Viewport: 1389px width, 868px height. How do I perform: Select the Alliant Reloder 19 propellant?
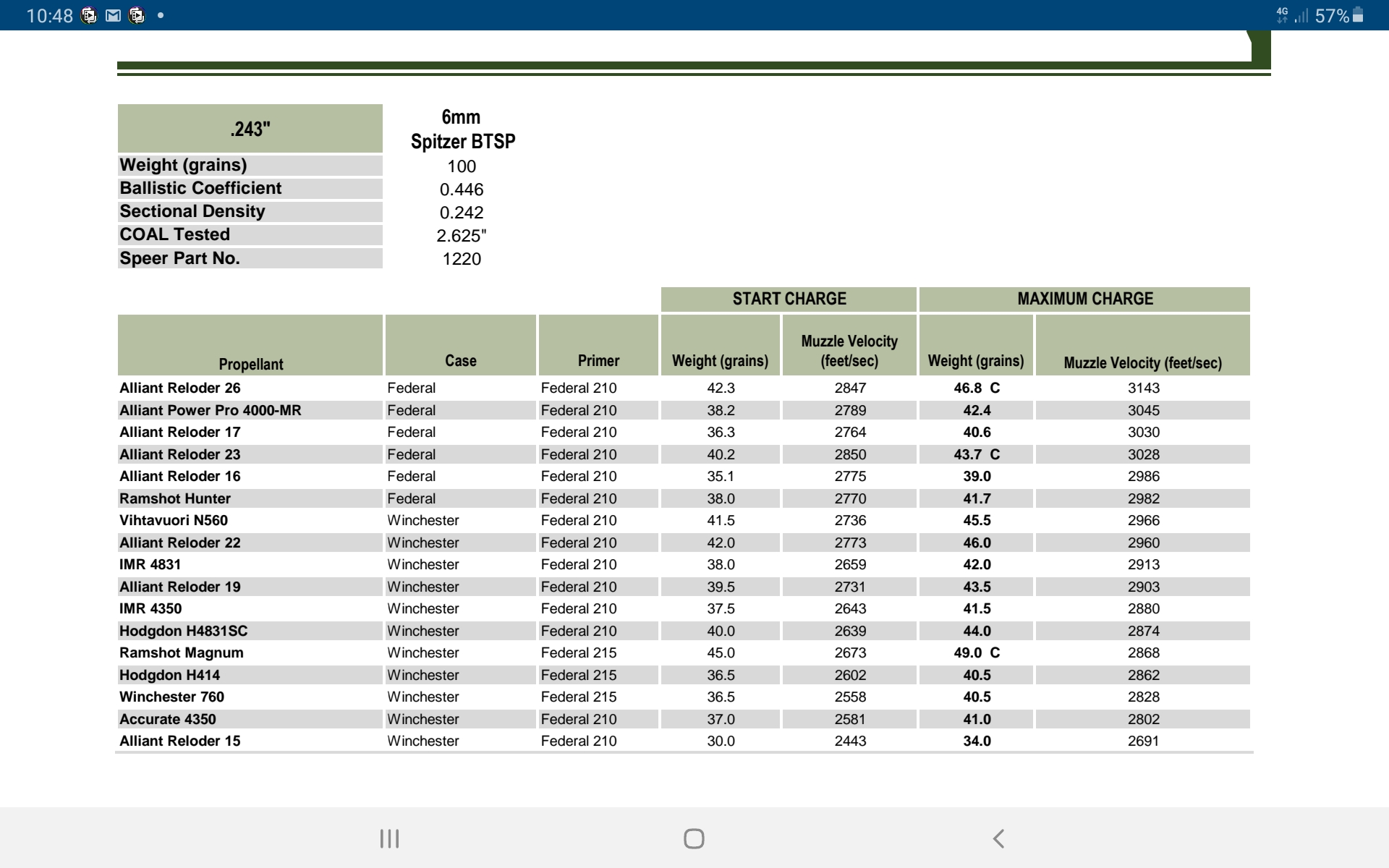coord(180,587)
